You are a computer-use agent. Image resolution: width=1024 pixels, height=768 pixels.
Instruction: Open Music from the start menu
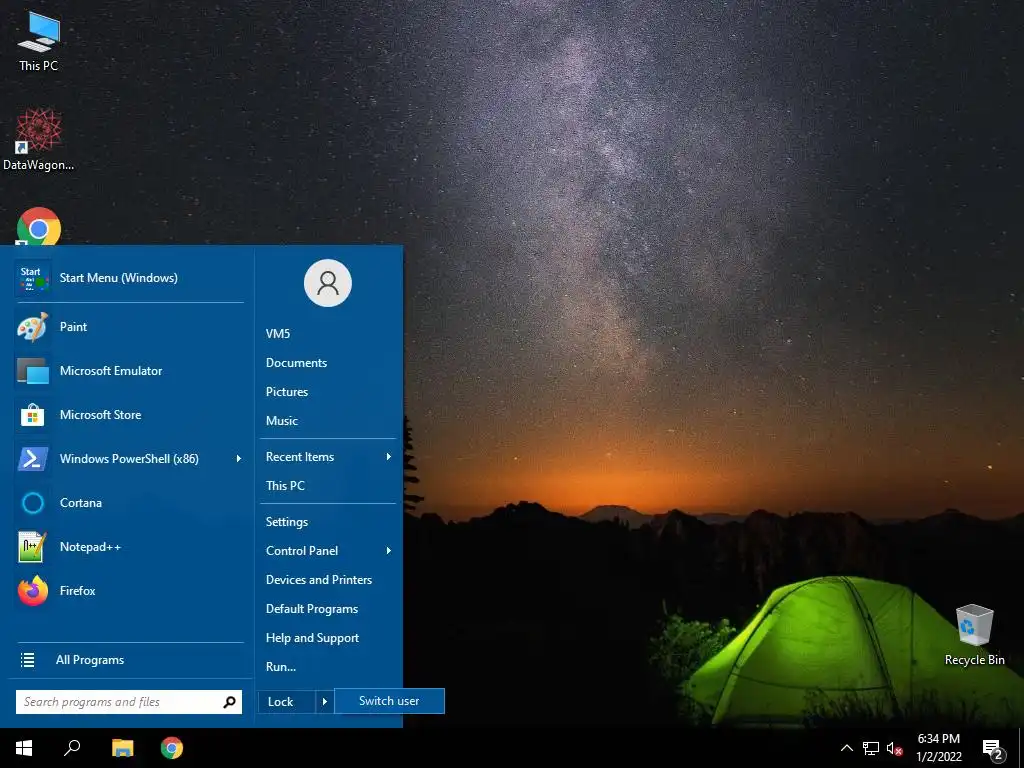[281, 421]
